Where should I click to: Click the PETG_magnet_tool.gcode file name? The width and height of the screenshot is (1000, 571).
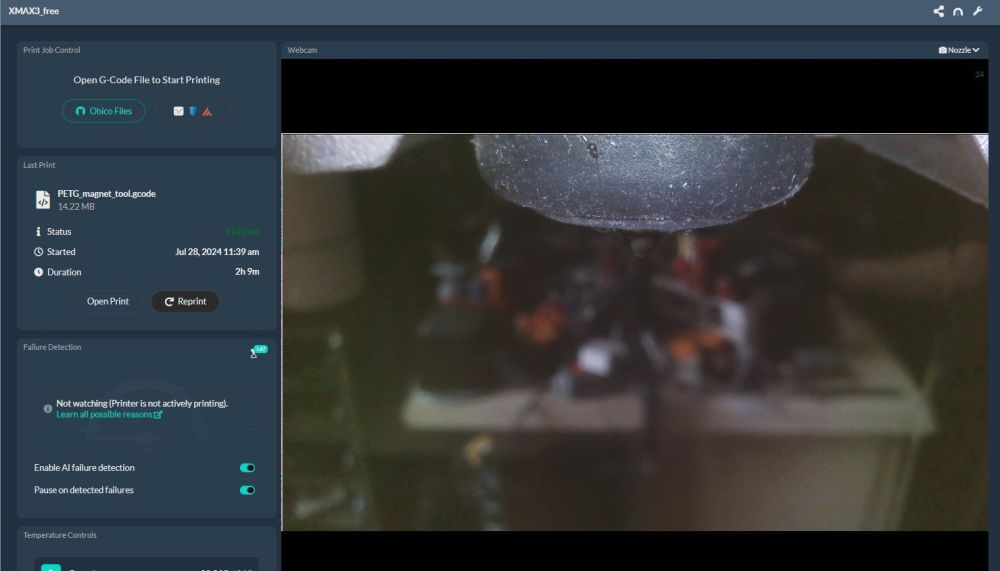pos(107,193)
